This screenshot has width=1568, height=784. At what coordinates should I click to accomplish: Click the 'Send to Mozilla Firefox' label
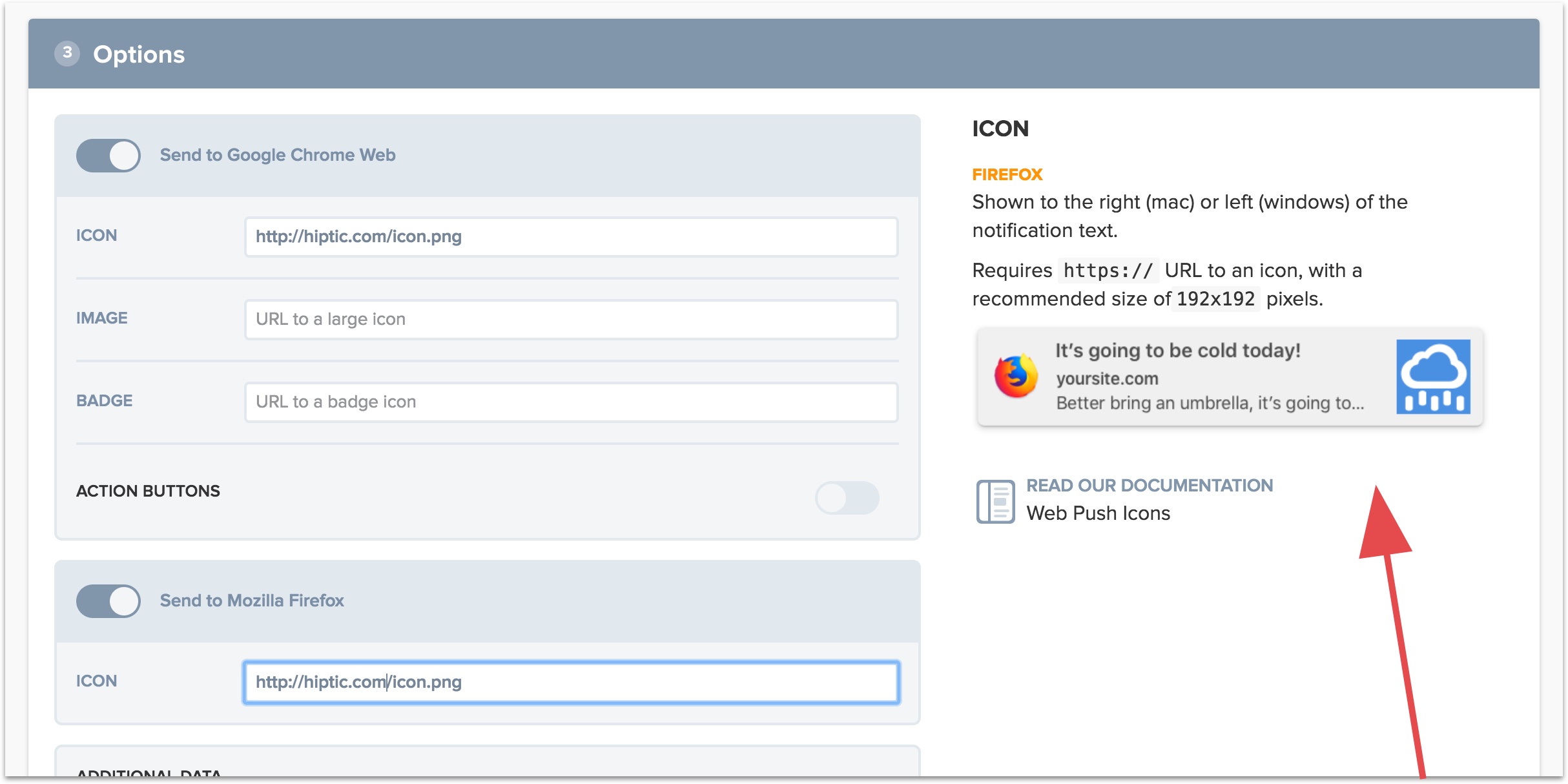[252, 601]
